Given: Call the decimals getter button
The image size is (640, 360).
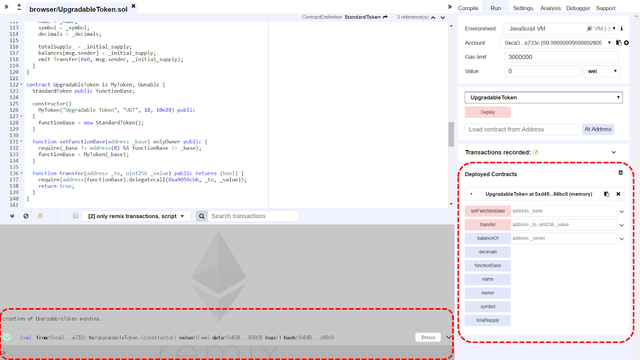Looking at the screenshot, I should 488,252.
